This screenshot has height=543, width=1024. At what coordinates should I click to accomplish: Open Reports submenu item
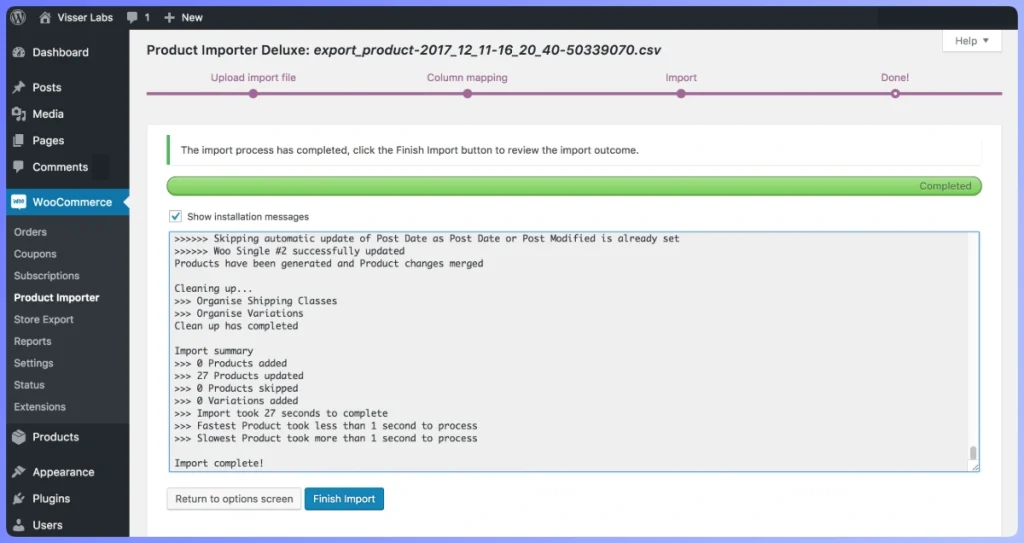click(33, 341)
